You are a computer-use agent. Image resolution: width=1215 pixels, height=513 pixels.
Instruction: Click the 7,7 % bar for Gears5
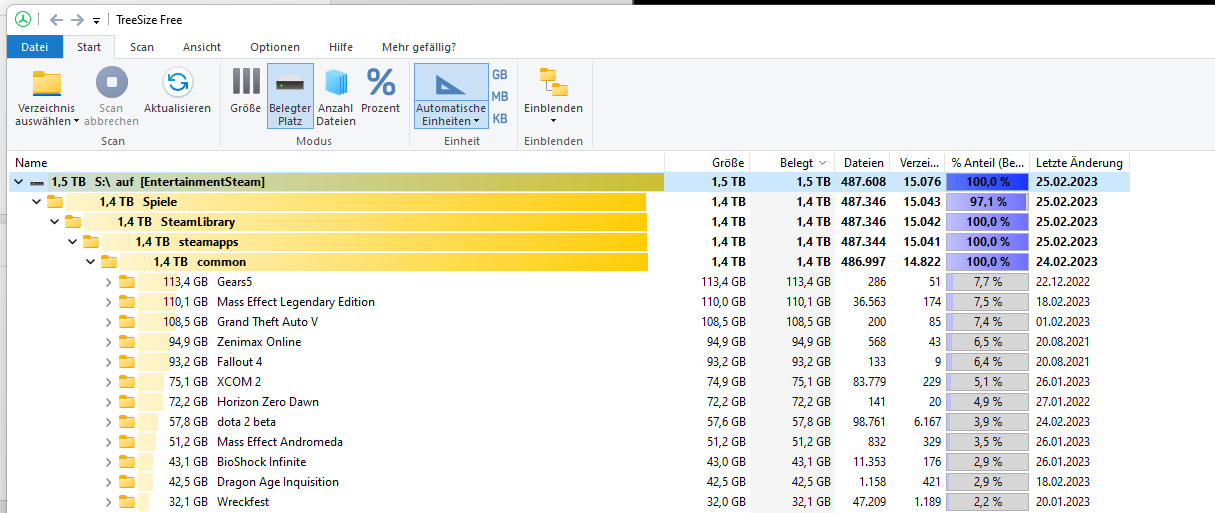987,282
